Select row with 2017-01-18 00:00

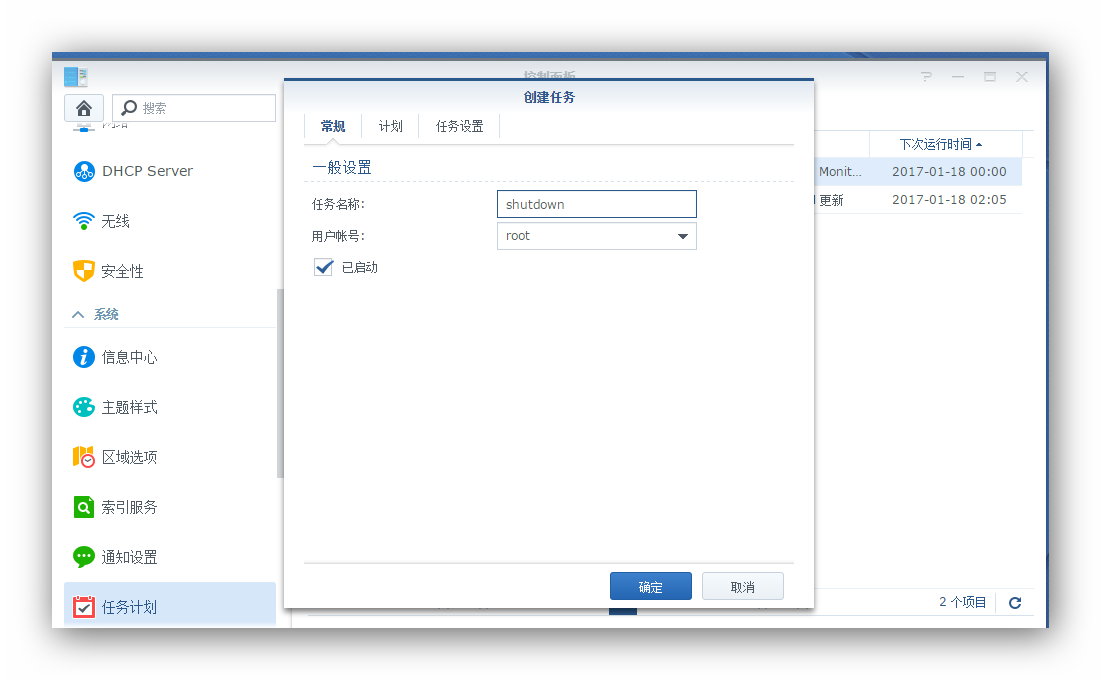click(918, 171)
